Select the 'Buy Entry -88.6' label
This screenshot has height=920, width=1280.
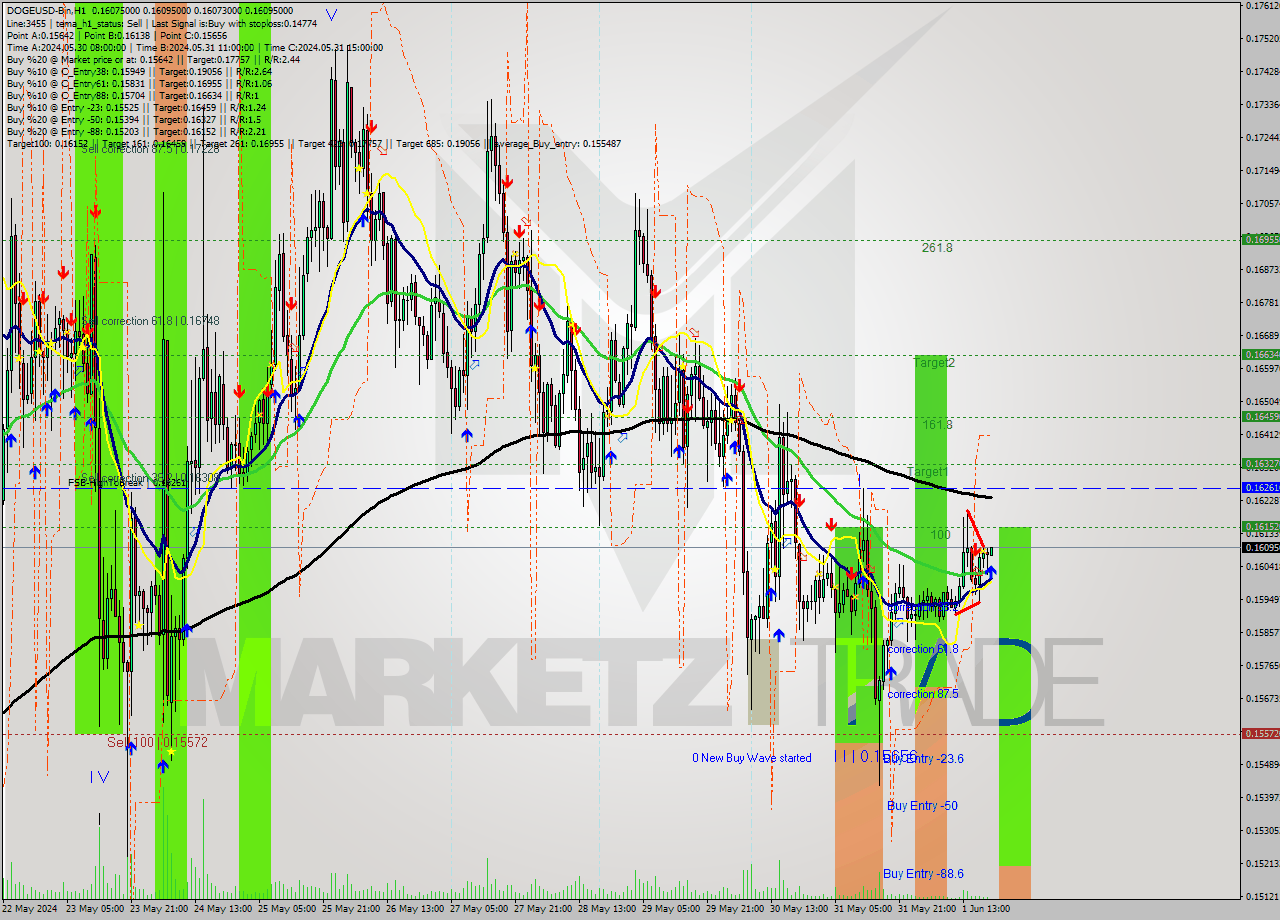point(923,874)
